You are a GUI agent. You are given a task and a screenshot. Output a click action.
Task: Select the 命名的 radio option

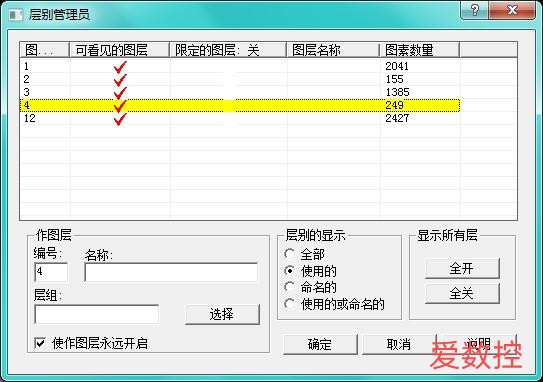pos(290,287)
